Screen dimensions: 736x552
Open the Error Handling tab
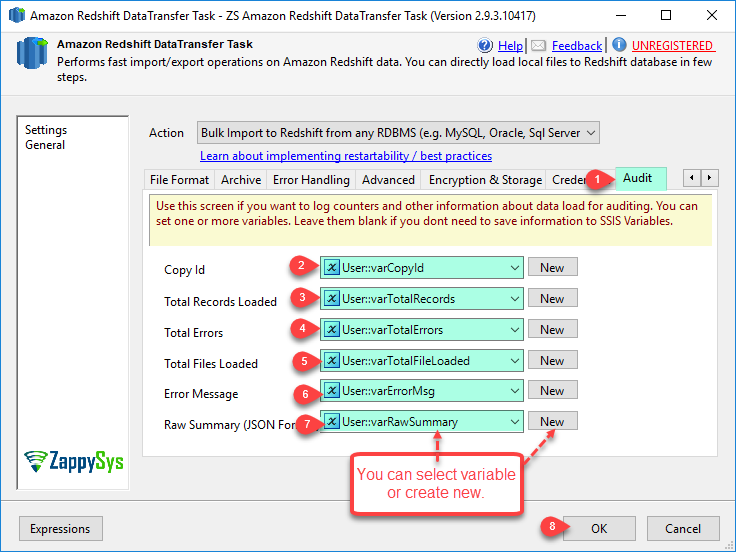click(x=311, y=180)
